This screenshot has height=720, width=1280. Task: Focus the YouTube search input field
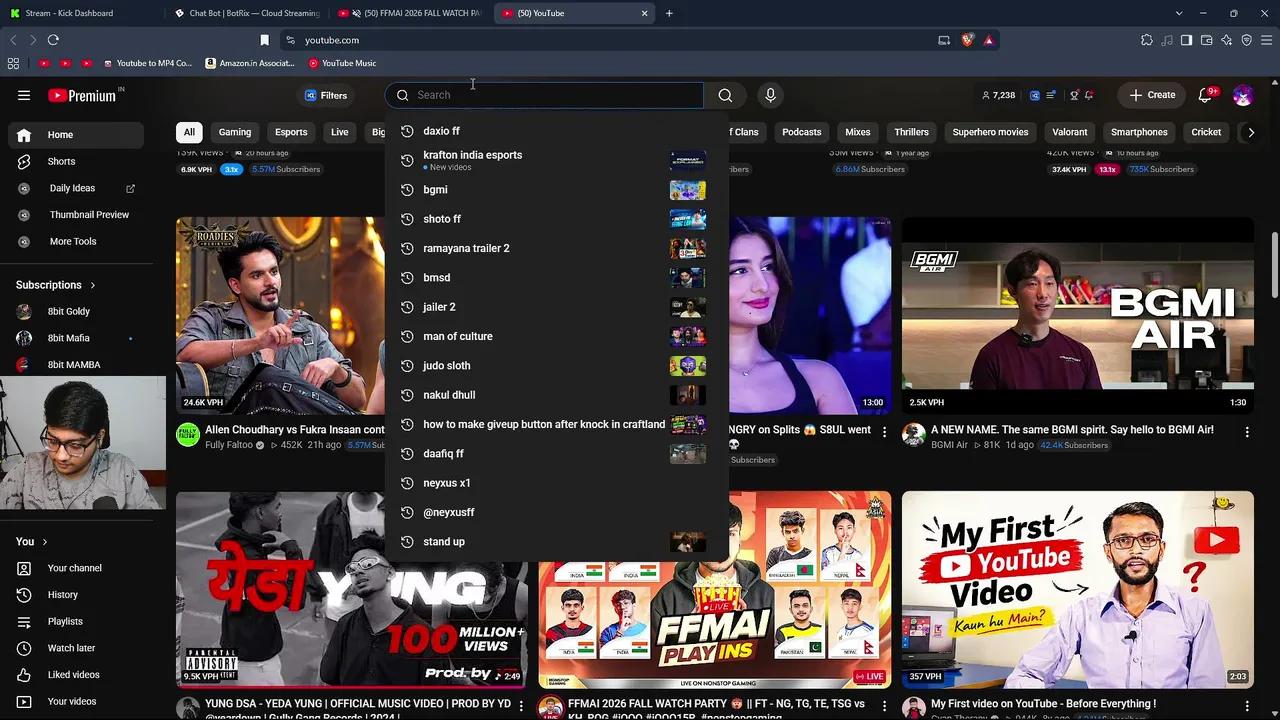(545, 95)
